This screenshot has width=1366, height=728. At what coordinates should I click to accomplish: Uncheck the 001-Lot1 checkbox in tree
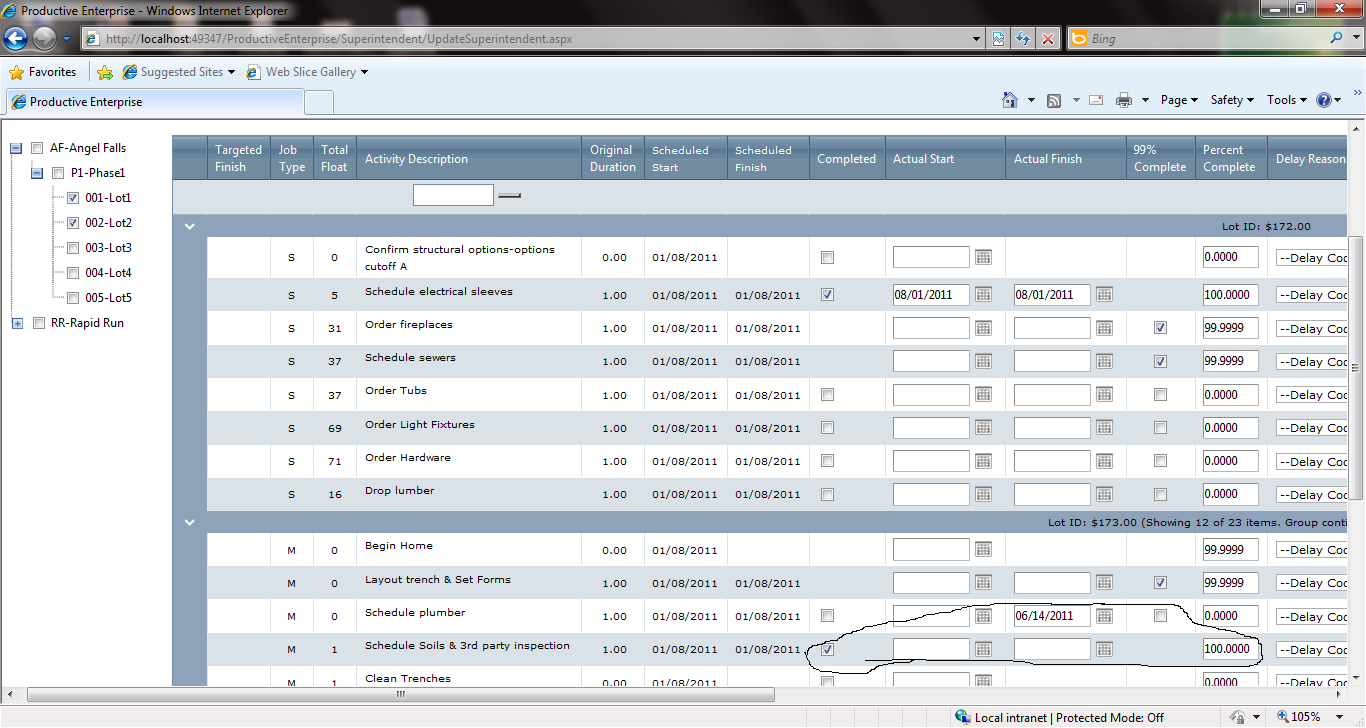click(73, 198)
